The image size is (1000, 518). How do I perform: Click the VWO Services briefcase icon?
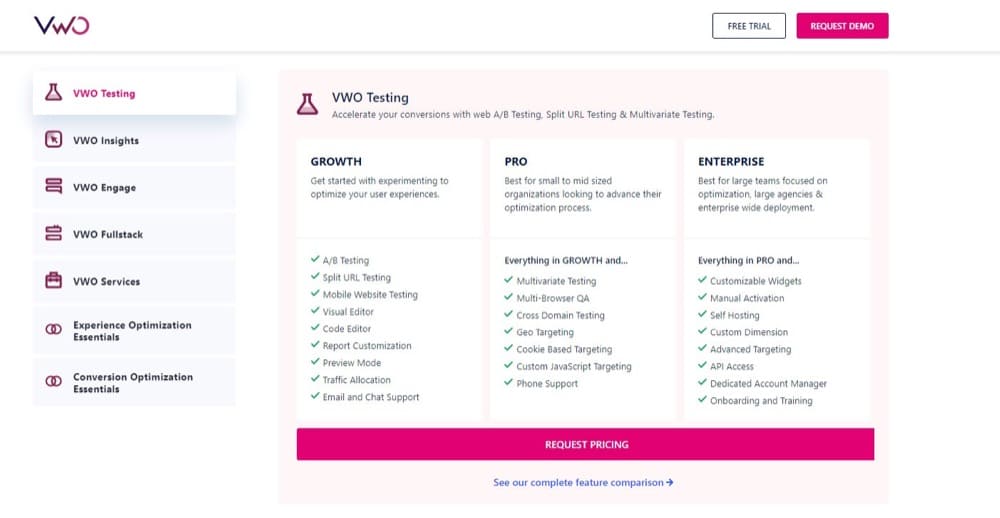tap(53, 281)
